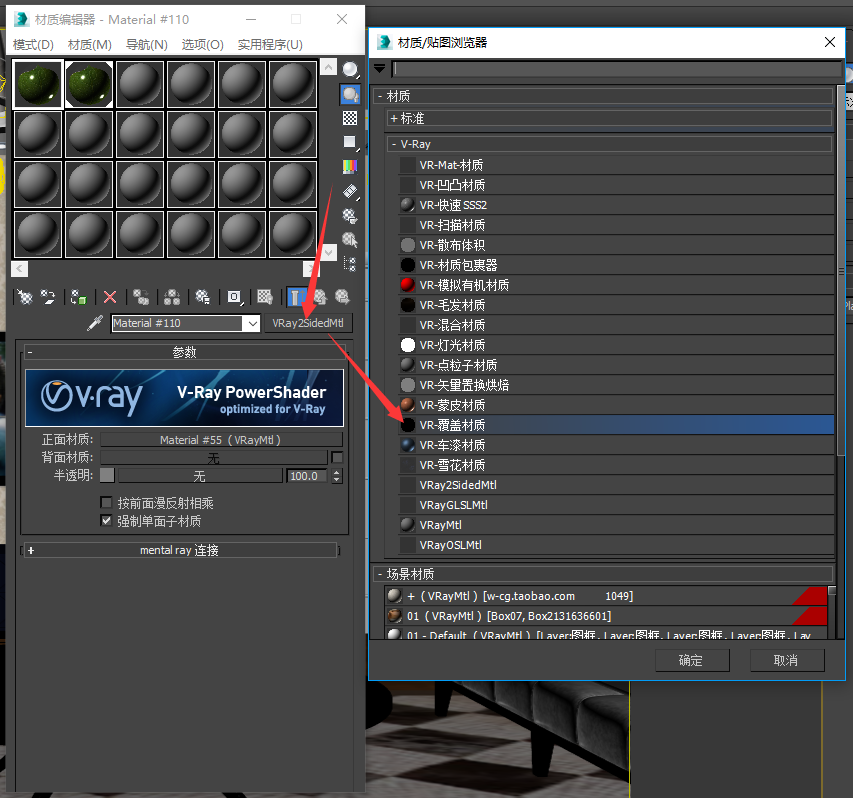Select the VR-蒙皮材质 brown sphere icon
This screenshot has height=798, width=853.
pos(407,405)
